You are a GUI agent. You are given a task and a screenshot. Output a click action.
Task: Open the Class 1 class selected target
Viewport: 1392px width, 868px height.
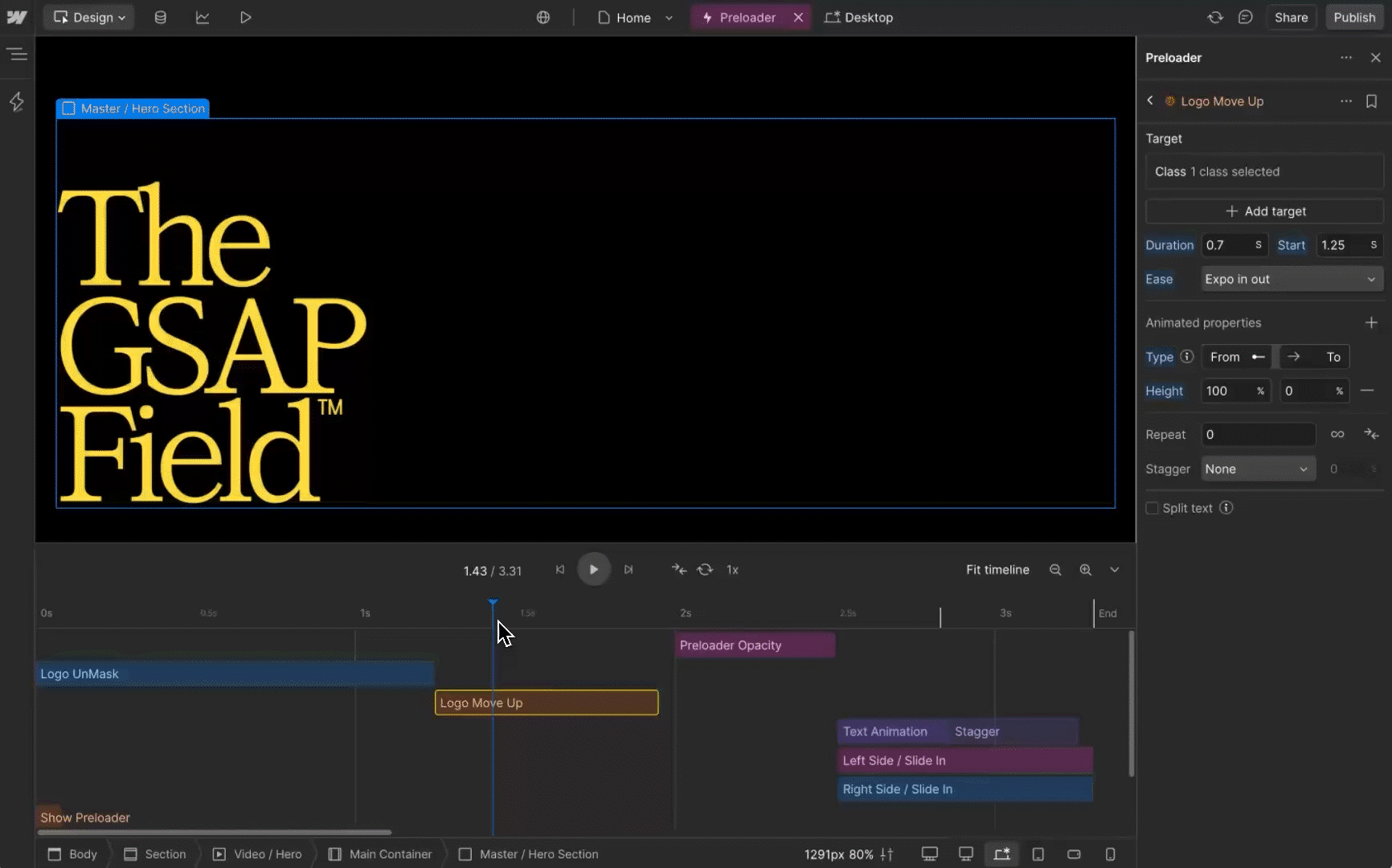[1264, 171]
